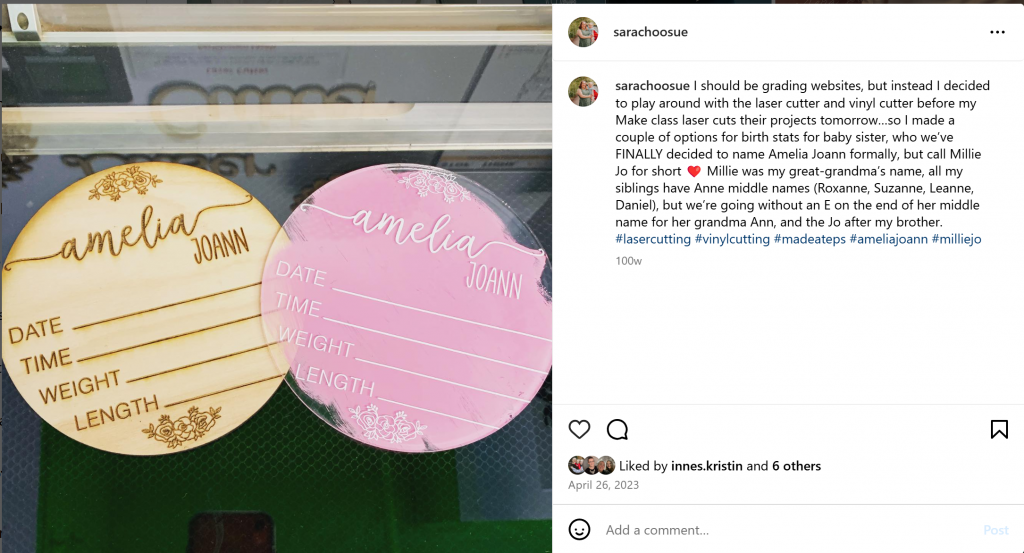This screenshot has width=1024, height=553.
Task: Open the #milliejo hashtag
Action: click(956, 239)
